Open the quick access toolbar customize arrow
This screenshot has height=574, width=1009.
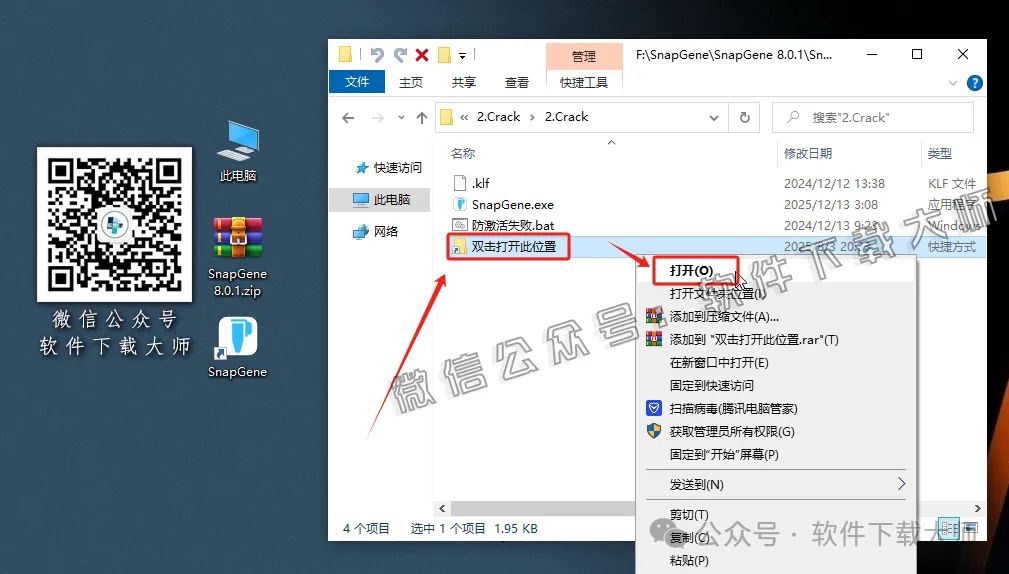click(462, 56)
